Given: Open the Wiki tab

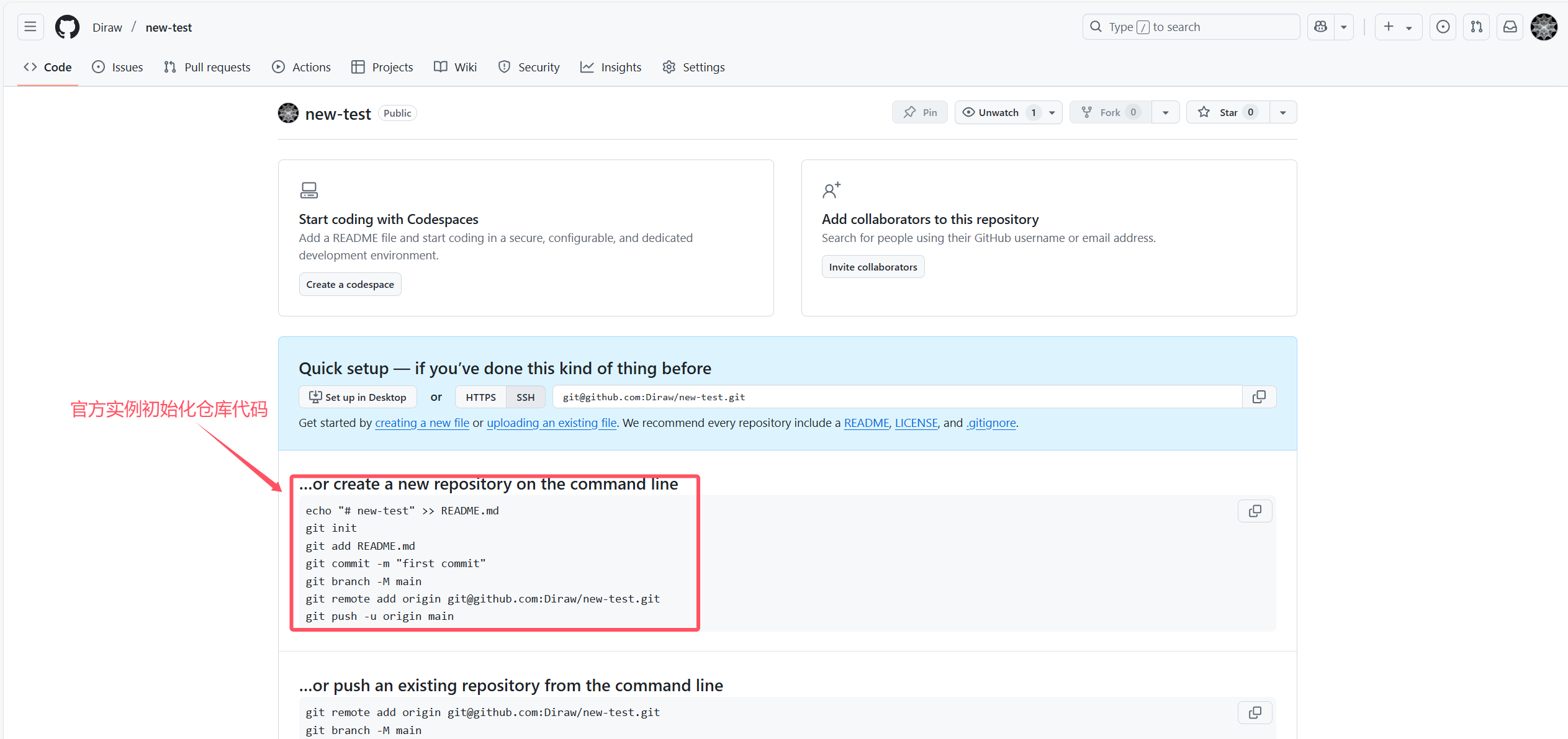Looking at the screenshot, I should tap(456, 67).
